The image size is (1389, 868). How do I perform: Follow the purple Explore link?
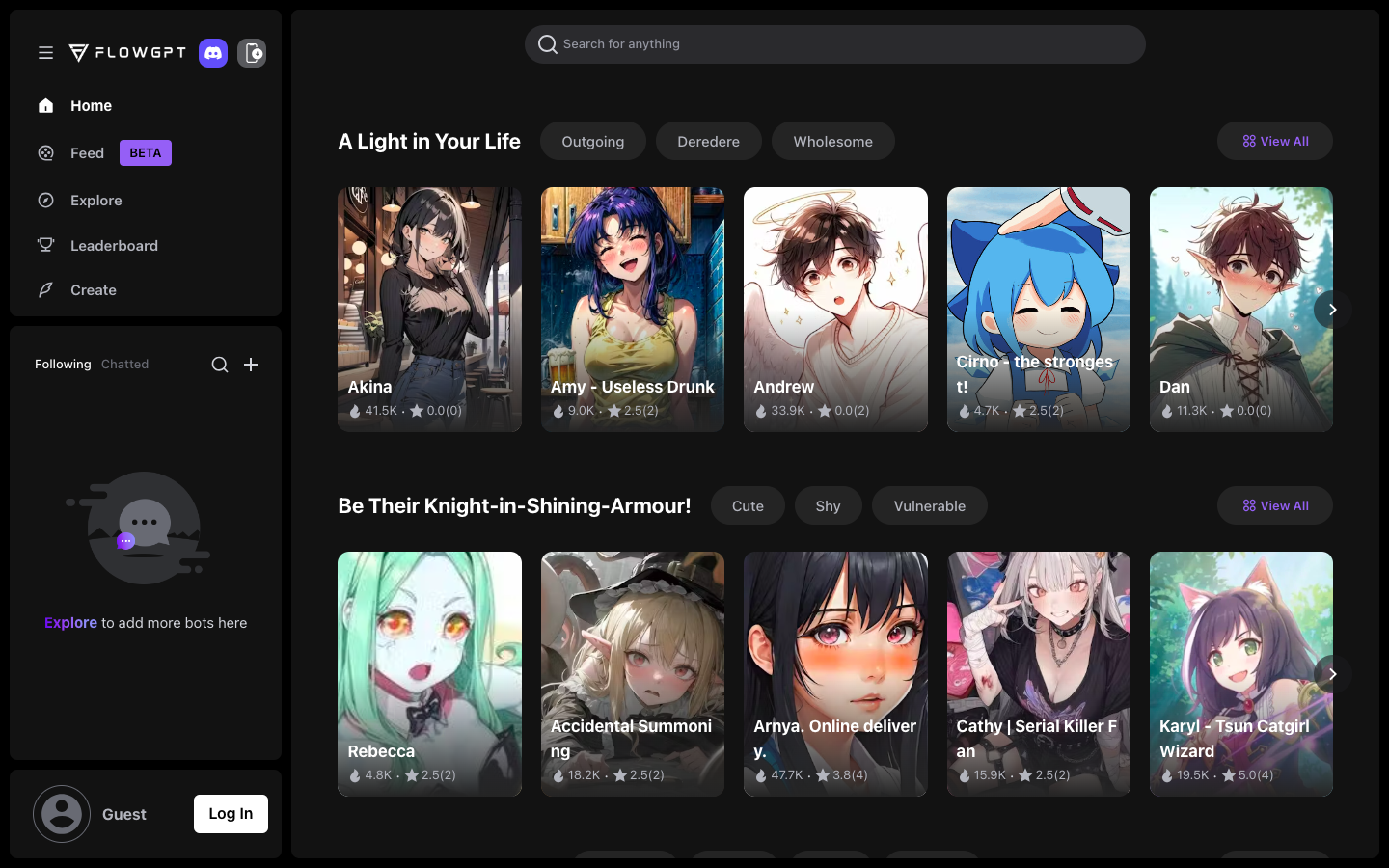coord(70,623)
